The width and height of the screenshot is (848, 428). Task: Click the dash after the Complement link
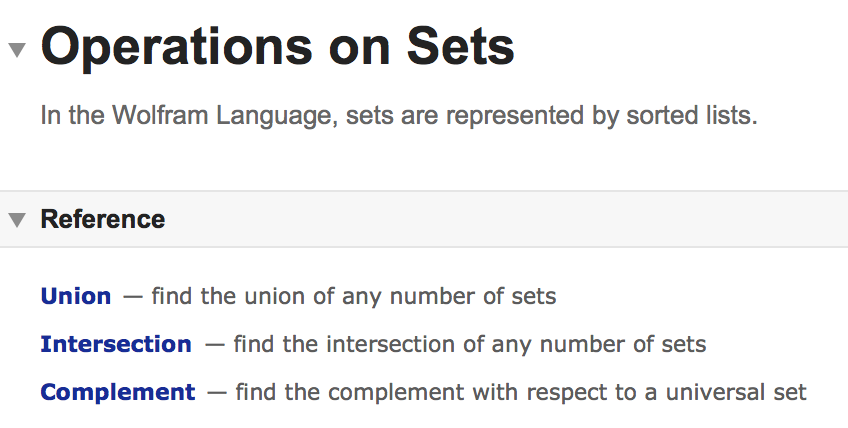(217, 393)
